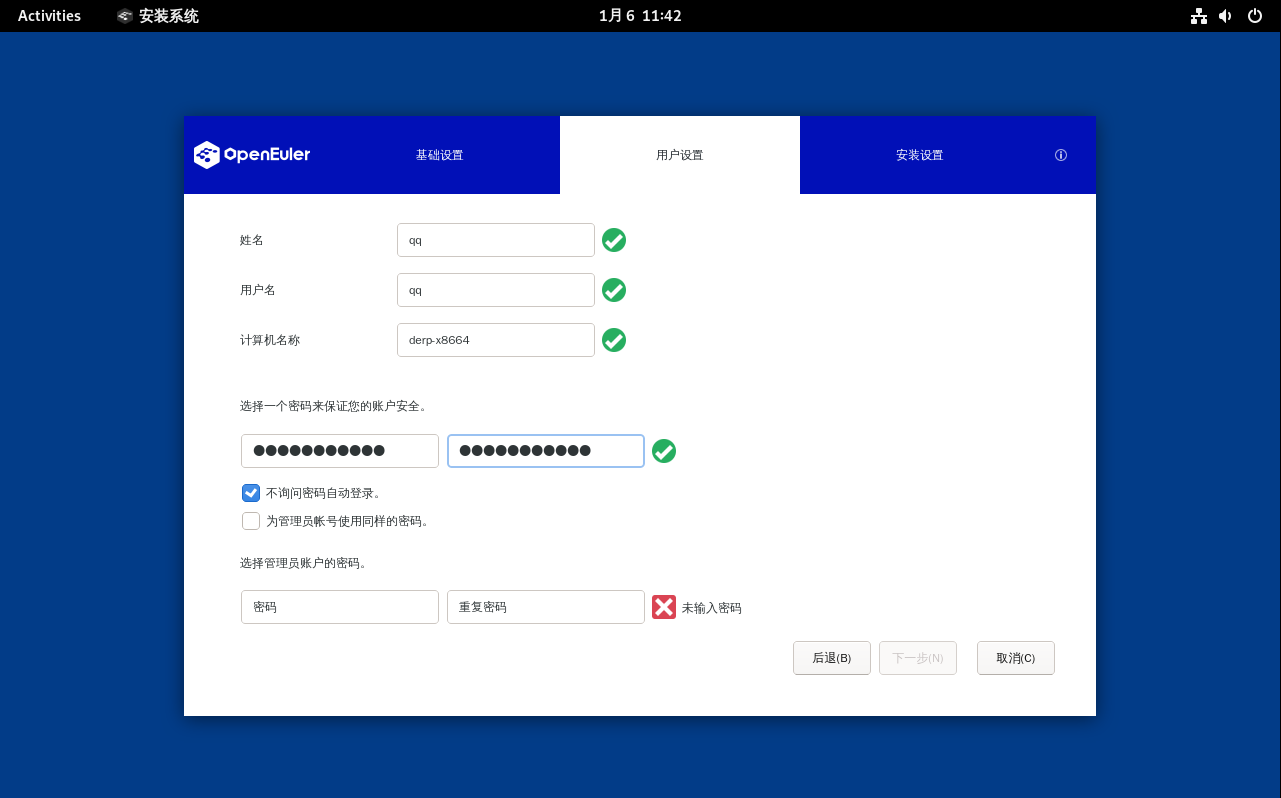Click green checkmark beside the 姓名 field
Image resolution: width=1281 pixels, height=798 pixels.
pyautogui.click(x=614, y=240)
